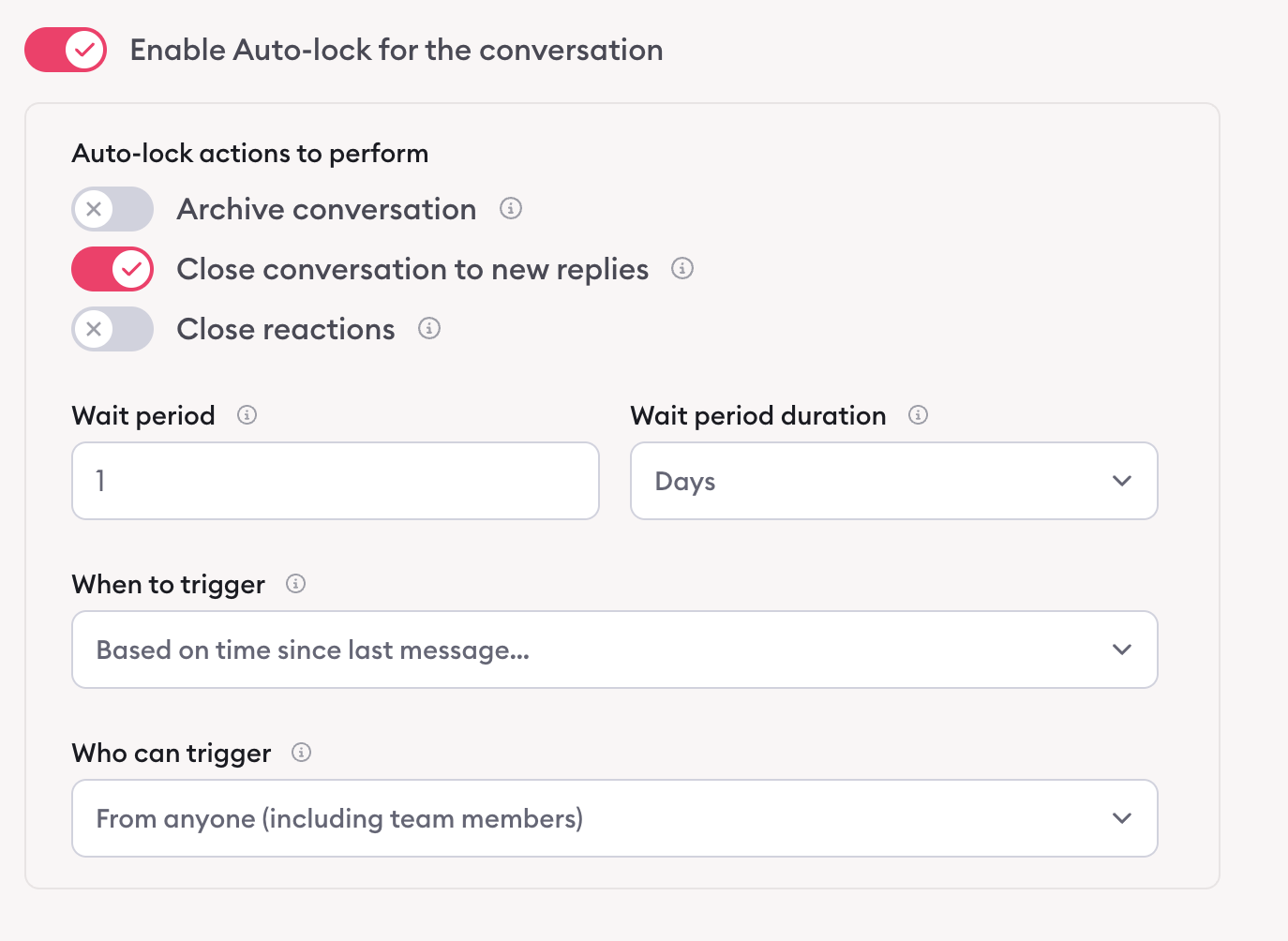1288x941 pixels.
Task: Show help icon for Who can trigger
Action: coord(301,753)
